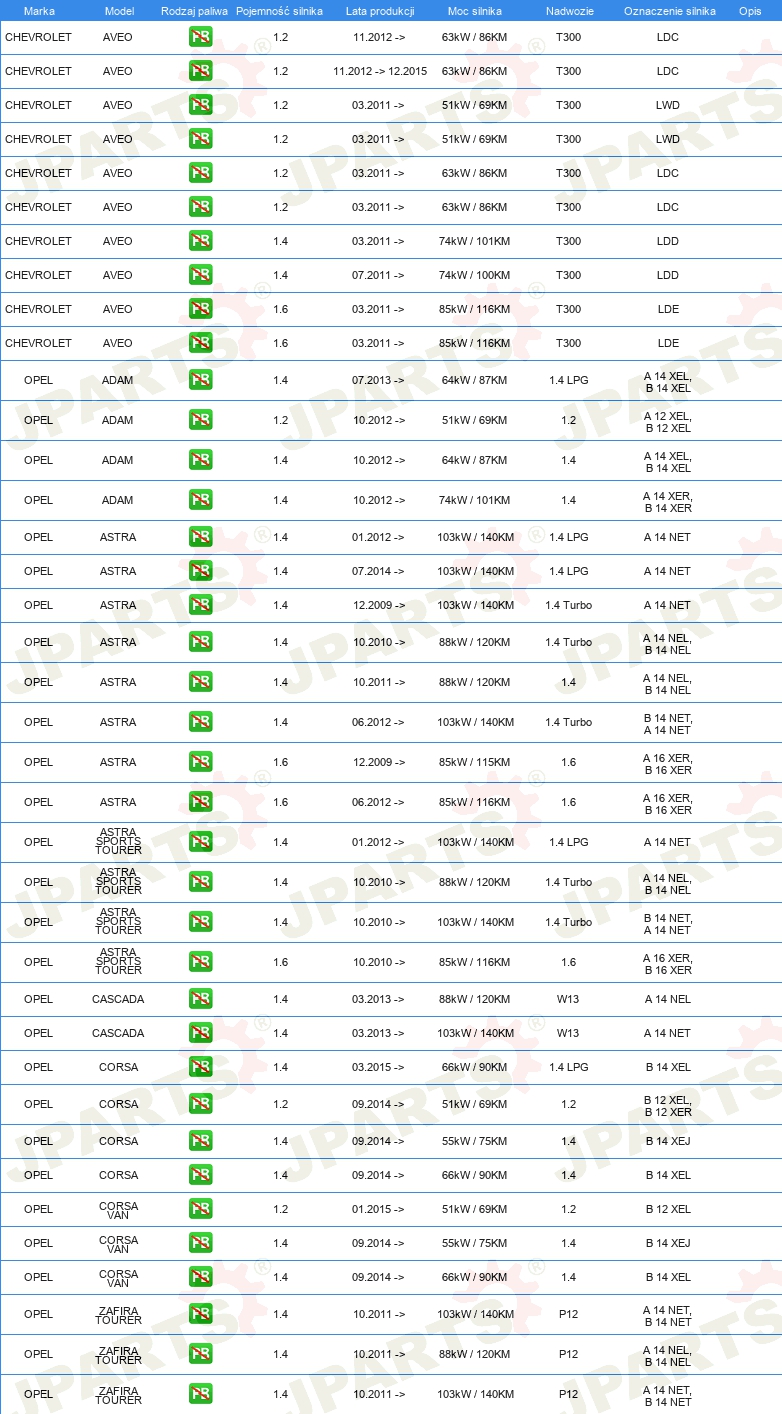Click the Opis column header
This screenshot has width=782, height=1414.
[x=750, y=11]
